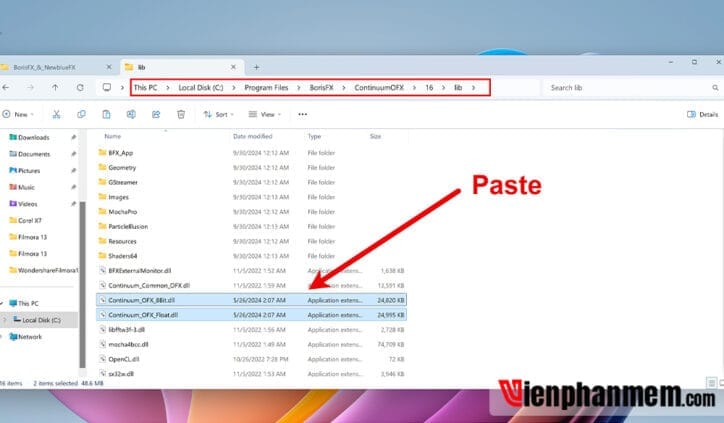Refresh the current folder
The width and height of the screenshot is (724, 423).
click(80, 87)
